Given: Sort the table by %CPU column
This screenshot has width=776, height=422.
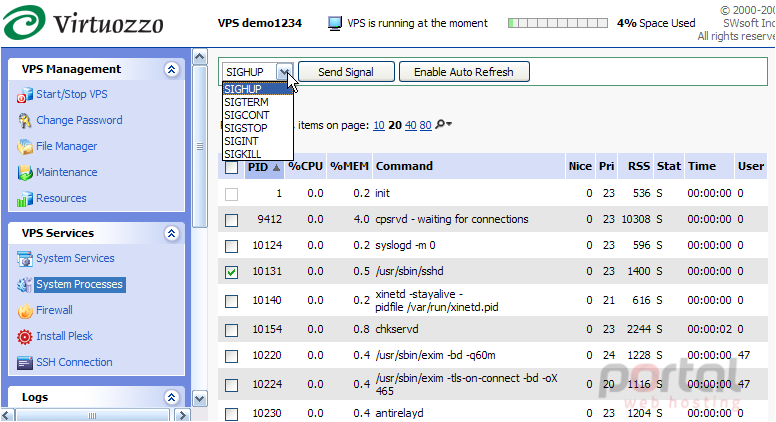Looking at the screenshot, I should [x=305, y=166].
